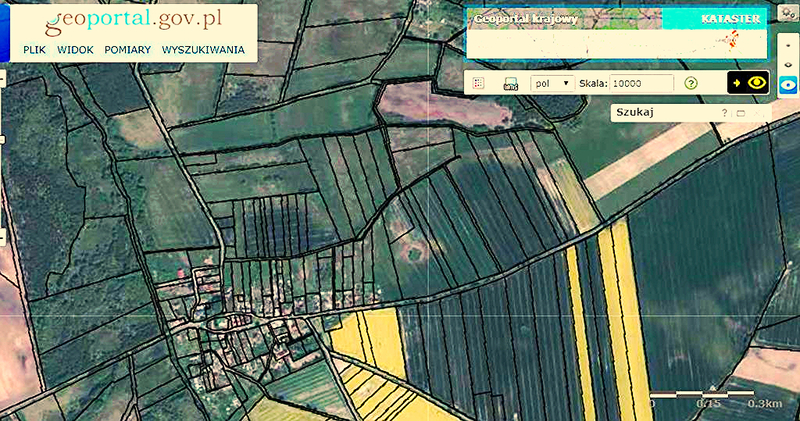Expand the 'pol' language dropdown
Viewport: 800px width, 421px height.
553,84
